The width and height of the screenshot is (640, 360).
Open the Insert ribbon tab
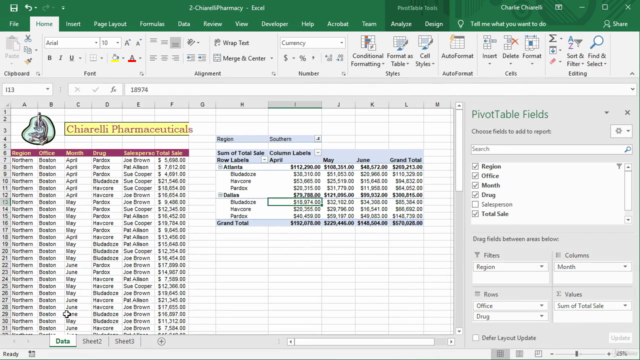[73, 24]
